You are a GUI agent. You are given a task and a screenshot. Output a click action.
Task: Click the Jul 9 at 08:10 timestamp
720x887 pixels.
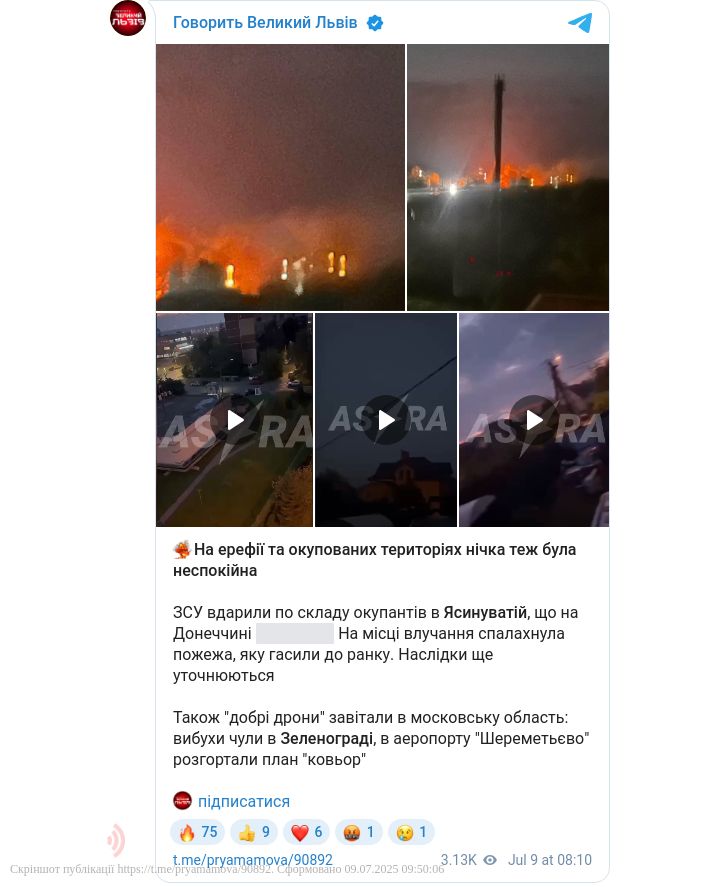coord(550,860)
